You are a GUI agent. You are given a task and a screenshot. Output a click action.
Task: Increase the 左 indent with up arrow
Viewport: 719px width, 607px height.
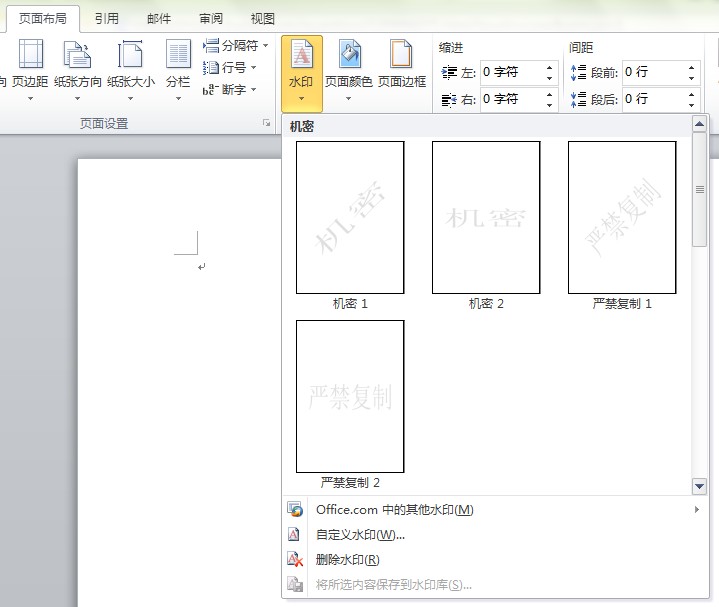coord(550,67)
